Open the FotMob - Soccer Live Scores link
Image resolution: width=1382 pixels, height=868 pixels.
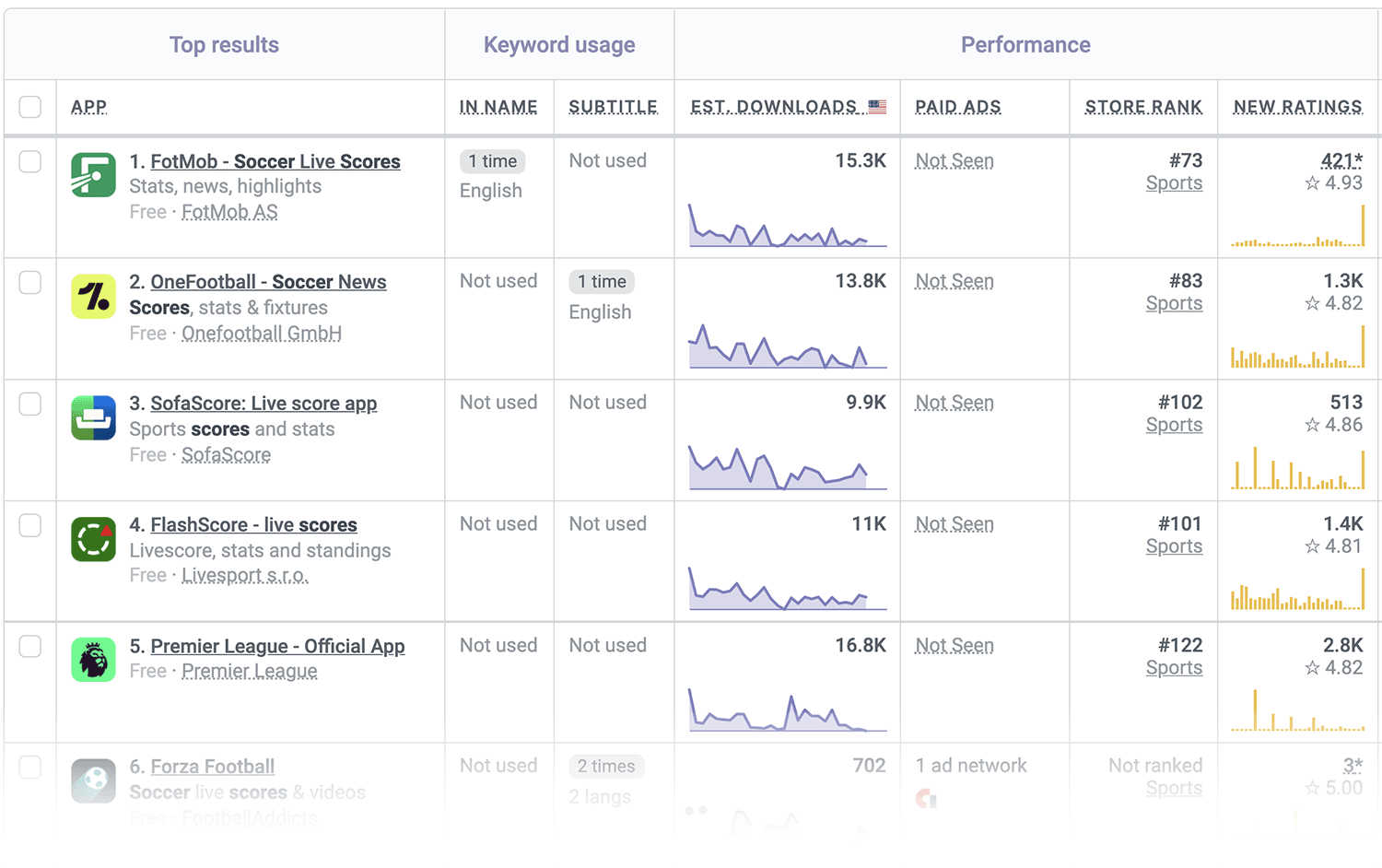275,161
